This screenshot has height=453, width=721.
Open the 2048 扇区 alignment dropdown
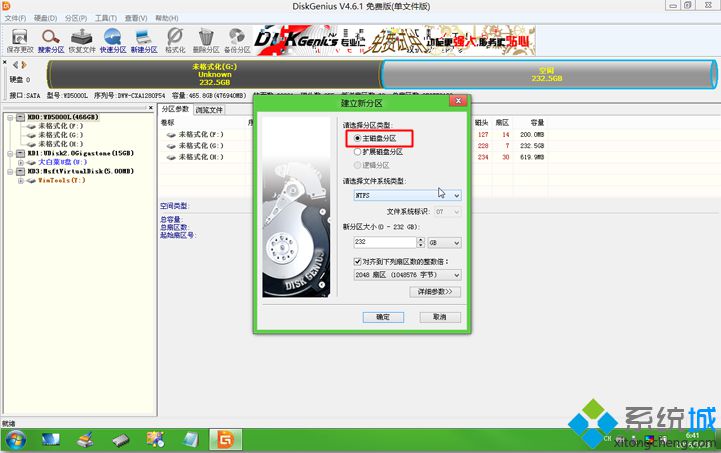pyautogui.click(x=407, y=275)
